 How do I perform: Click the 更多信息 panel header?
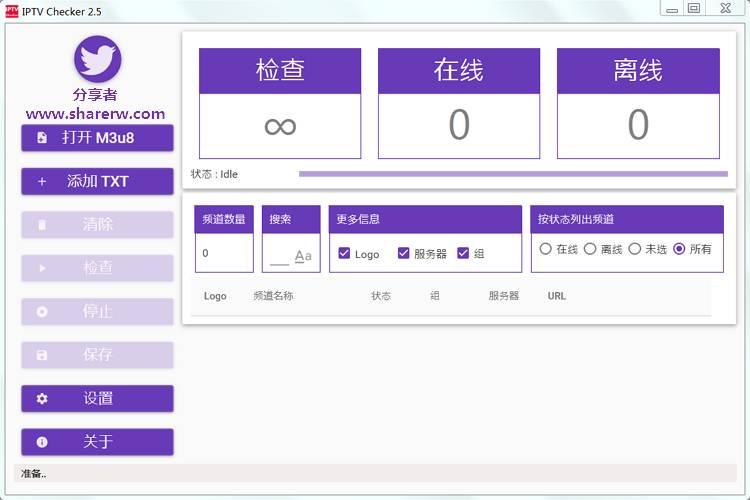(425, 219)
